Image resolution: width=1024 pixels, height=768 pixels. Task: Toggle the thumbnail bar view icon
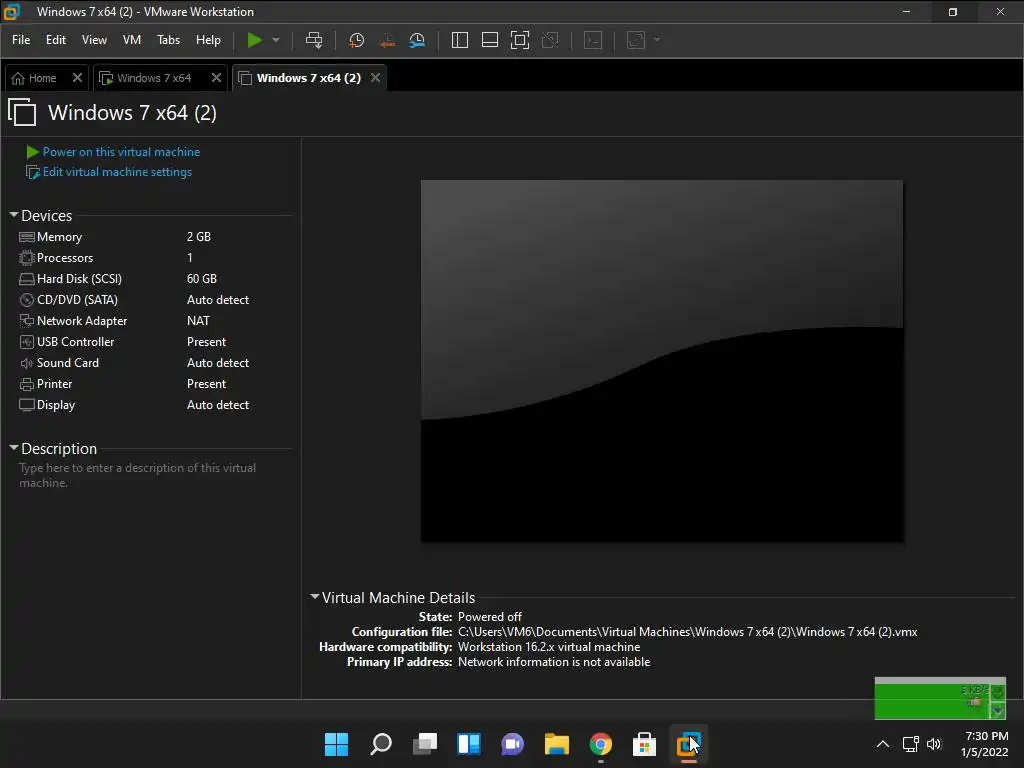(x=490, y=40)
